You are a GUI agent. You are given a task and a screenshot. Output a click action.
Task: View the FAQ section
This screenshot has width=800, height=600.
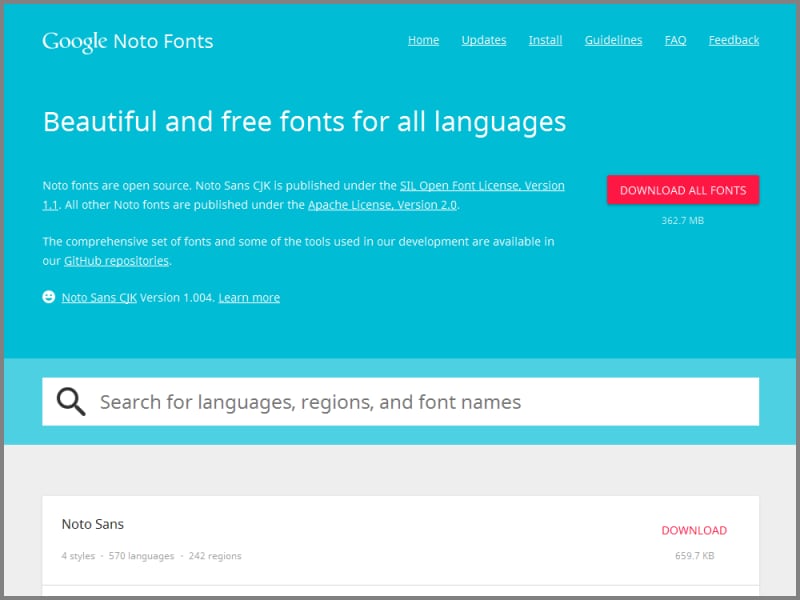(x=675, y=40)
